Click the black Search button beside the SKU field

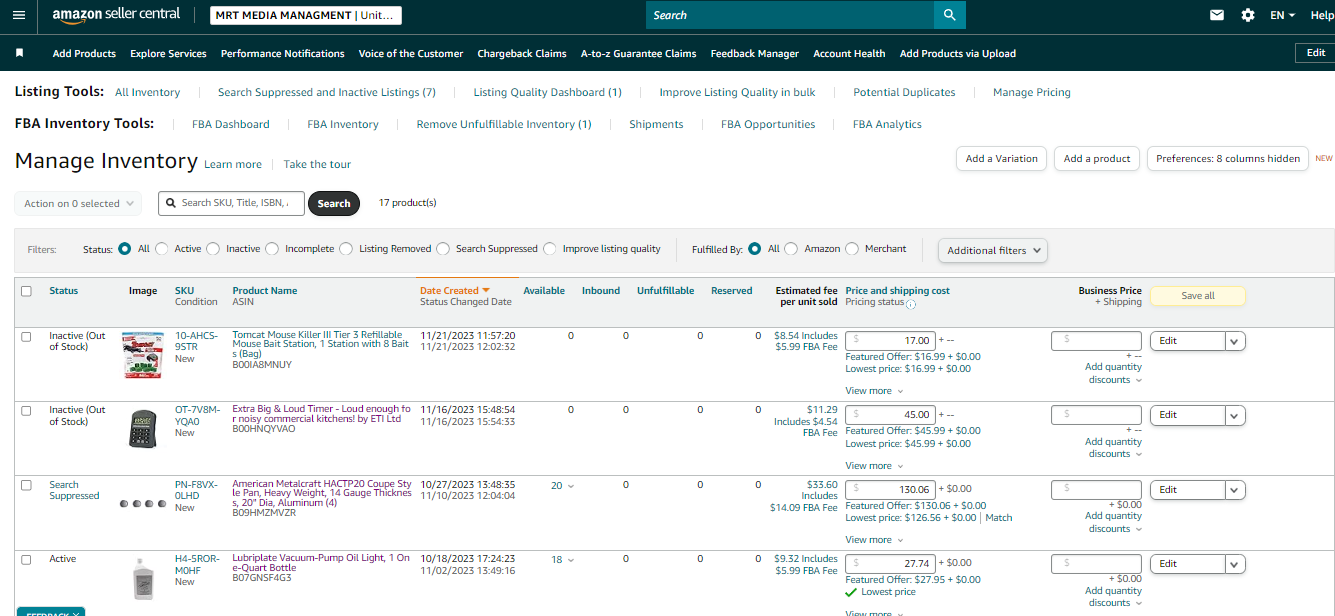pyautogui.click(x=334, y=203)
